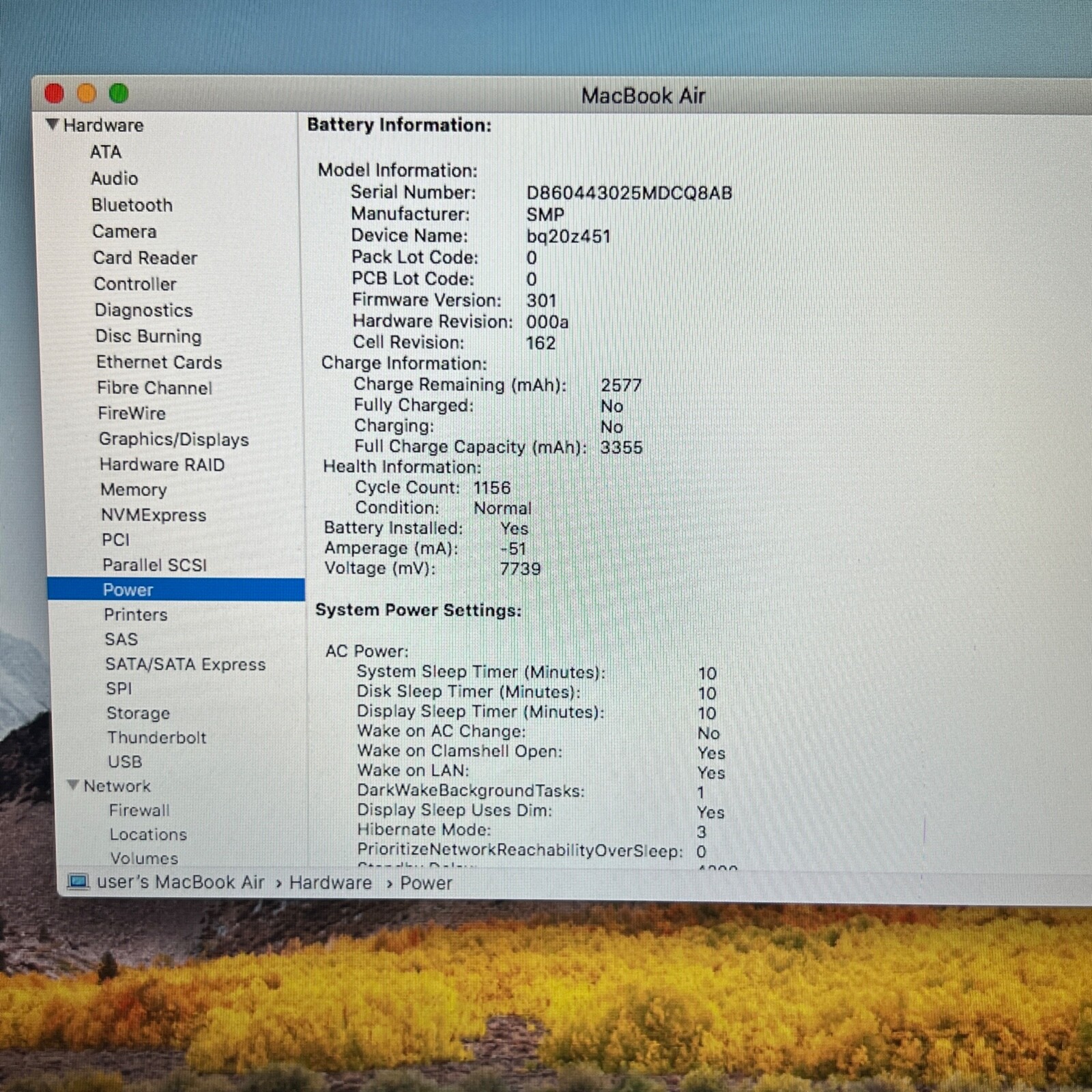Click the computer icon in path bar
Viewport: 1092px width, 1092px height.
[x=78, y=882]
